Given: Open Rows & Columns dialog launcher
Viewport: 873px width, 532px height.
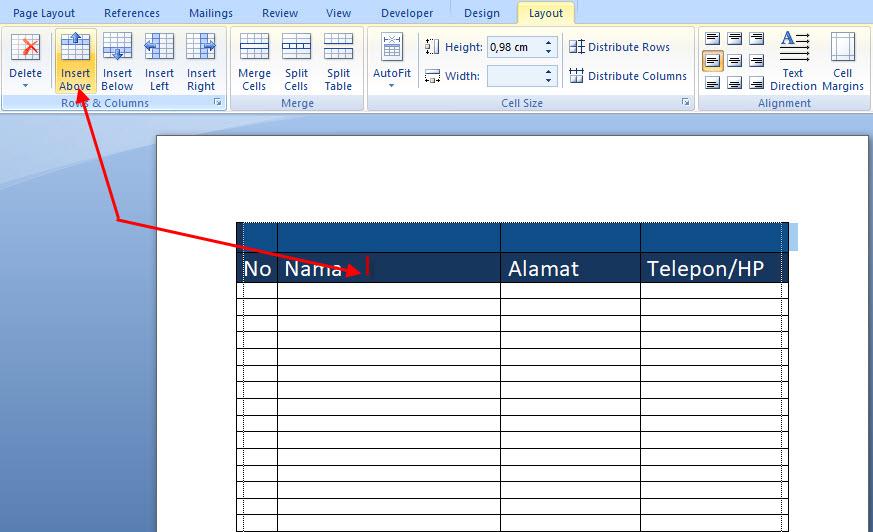Looking at the screenshot, I should coord(218,102).
